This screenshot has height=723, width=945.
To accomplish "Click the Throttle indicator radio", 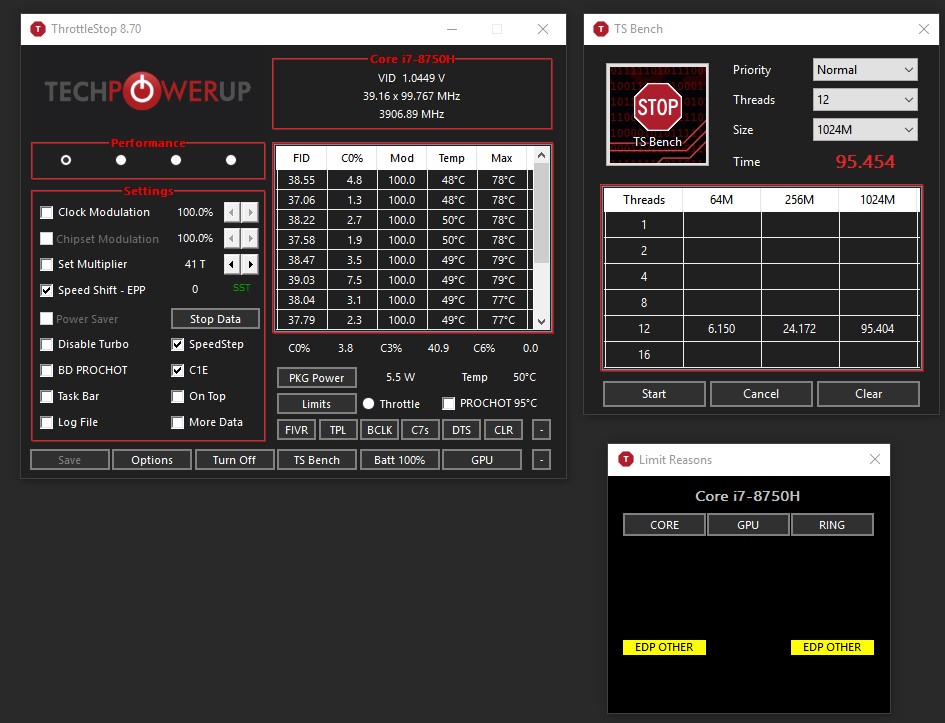I will click(x=368, y=404).
